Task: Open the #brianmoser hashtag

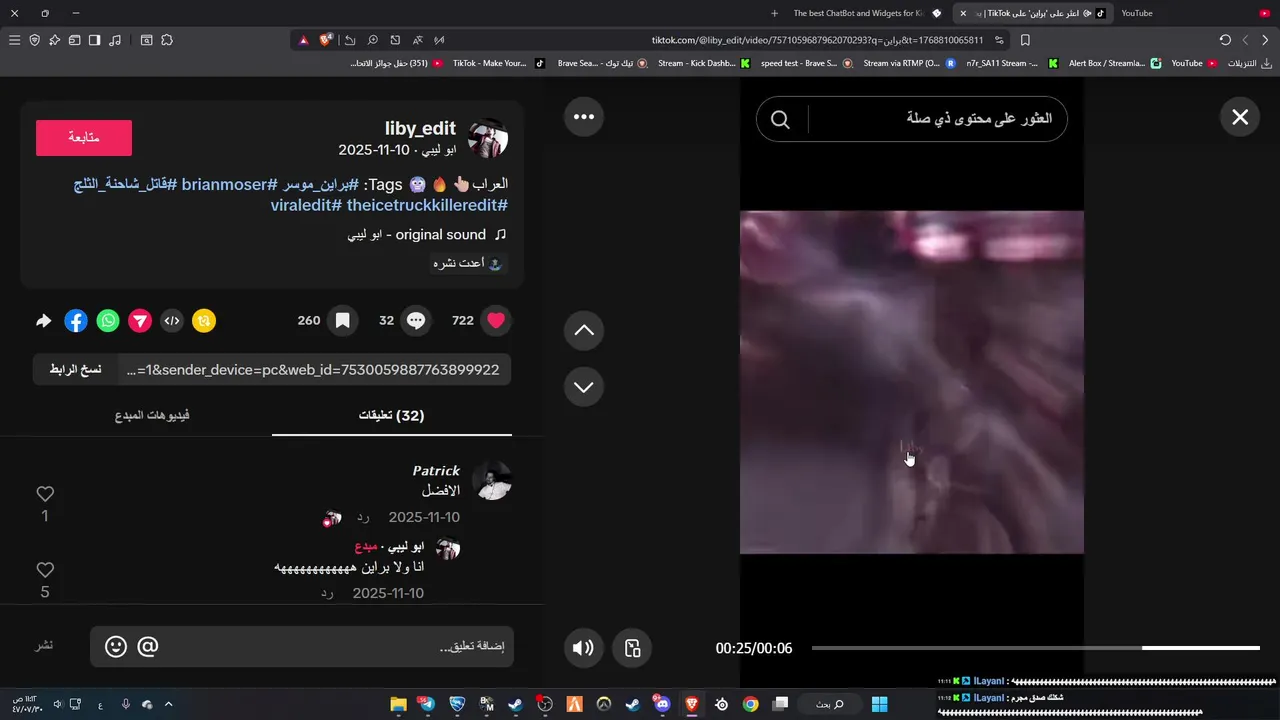Action: point(230,184)
